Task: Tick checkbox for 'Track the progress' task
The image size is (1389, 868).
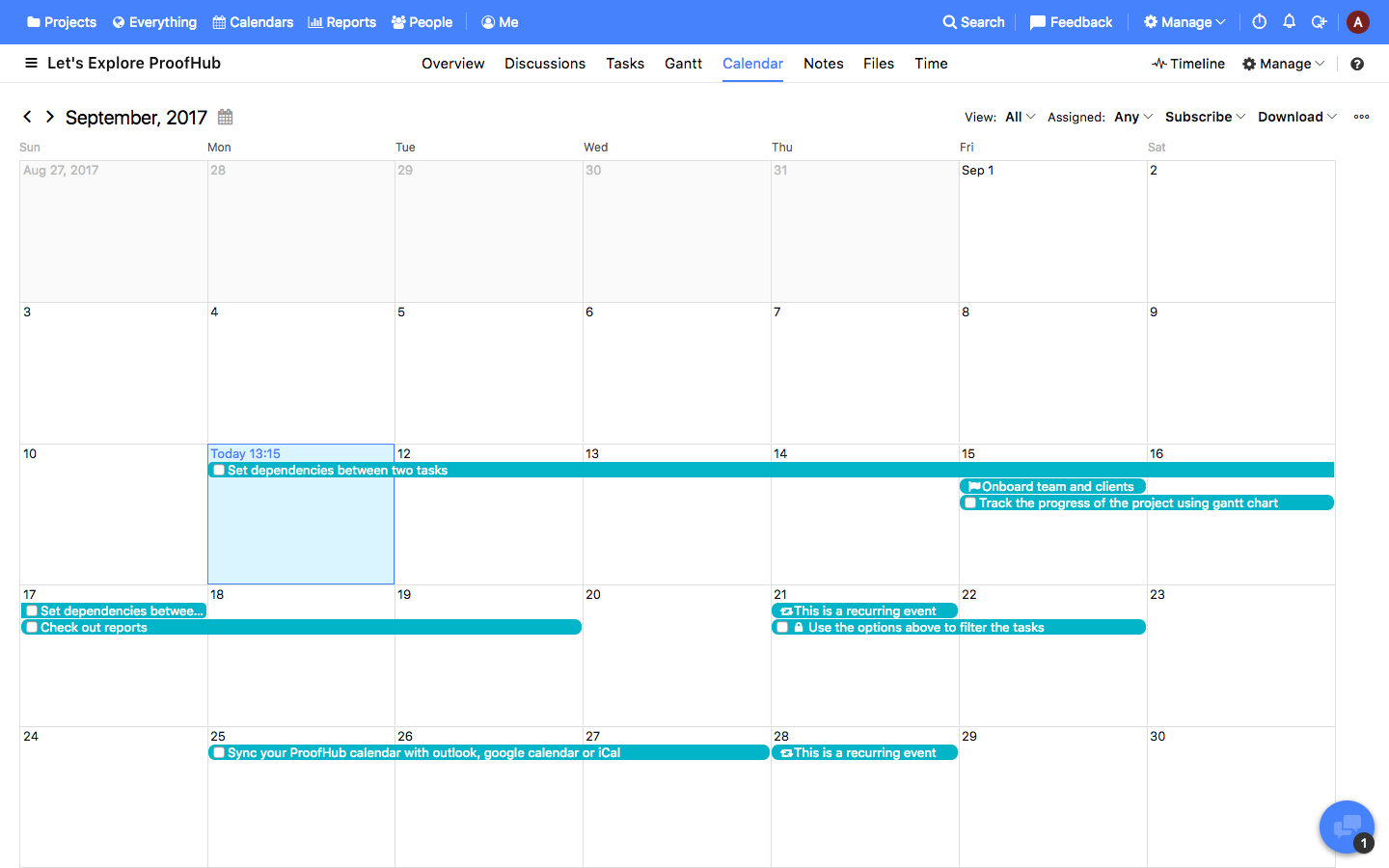Action: (x=970, y=503)
